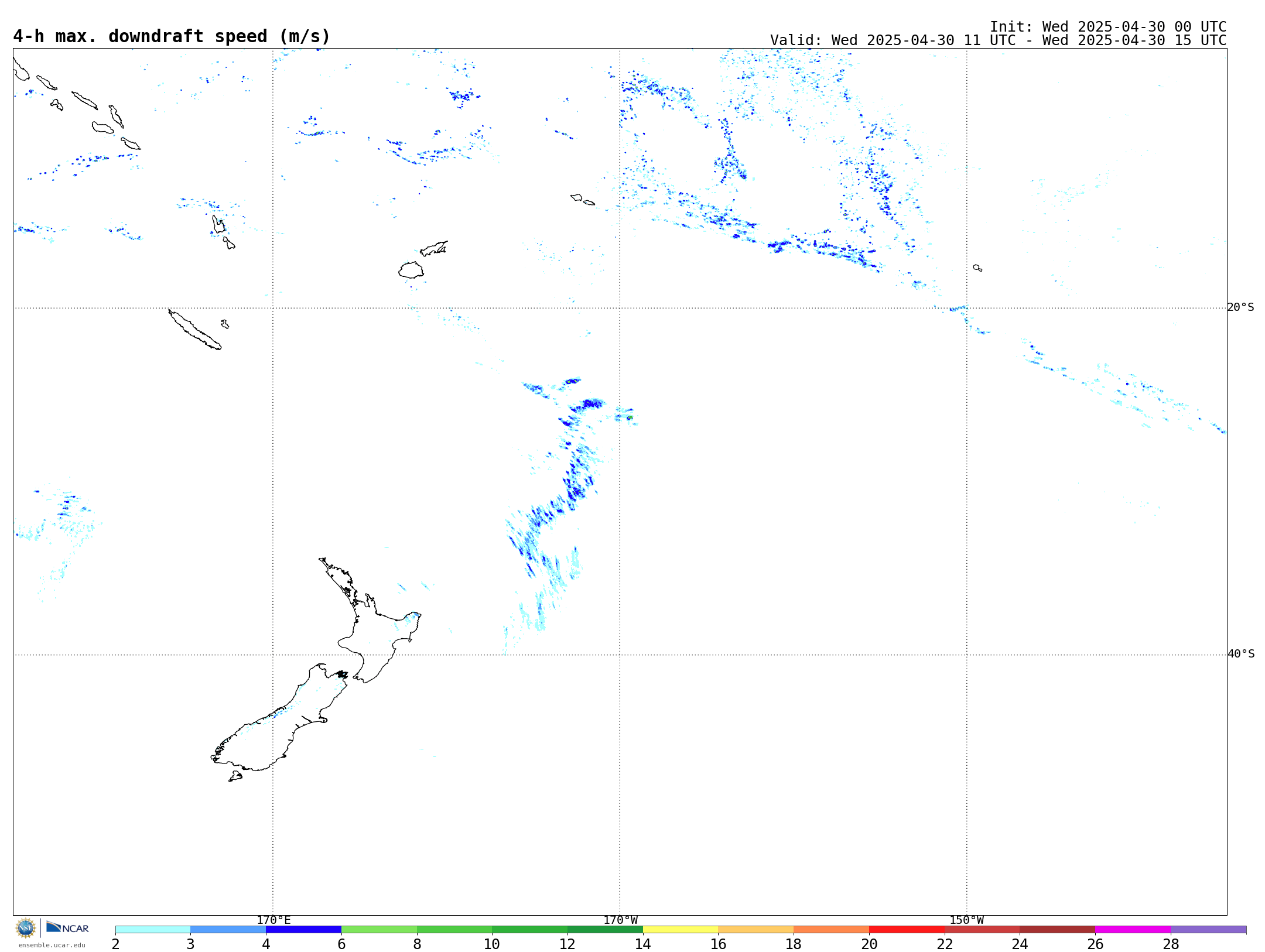The width and height of the screenshot is (1265, 952).
Task: Click the colorbar tick label 6
Action: tap(341, 944)
